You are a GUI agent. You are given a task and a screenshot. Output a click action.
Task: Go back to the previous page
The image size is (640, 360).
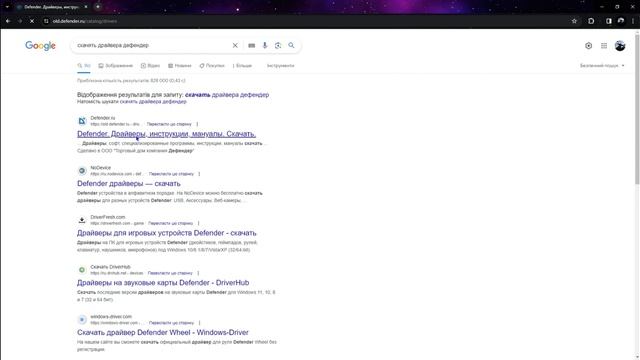[8, 21]
